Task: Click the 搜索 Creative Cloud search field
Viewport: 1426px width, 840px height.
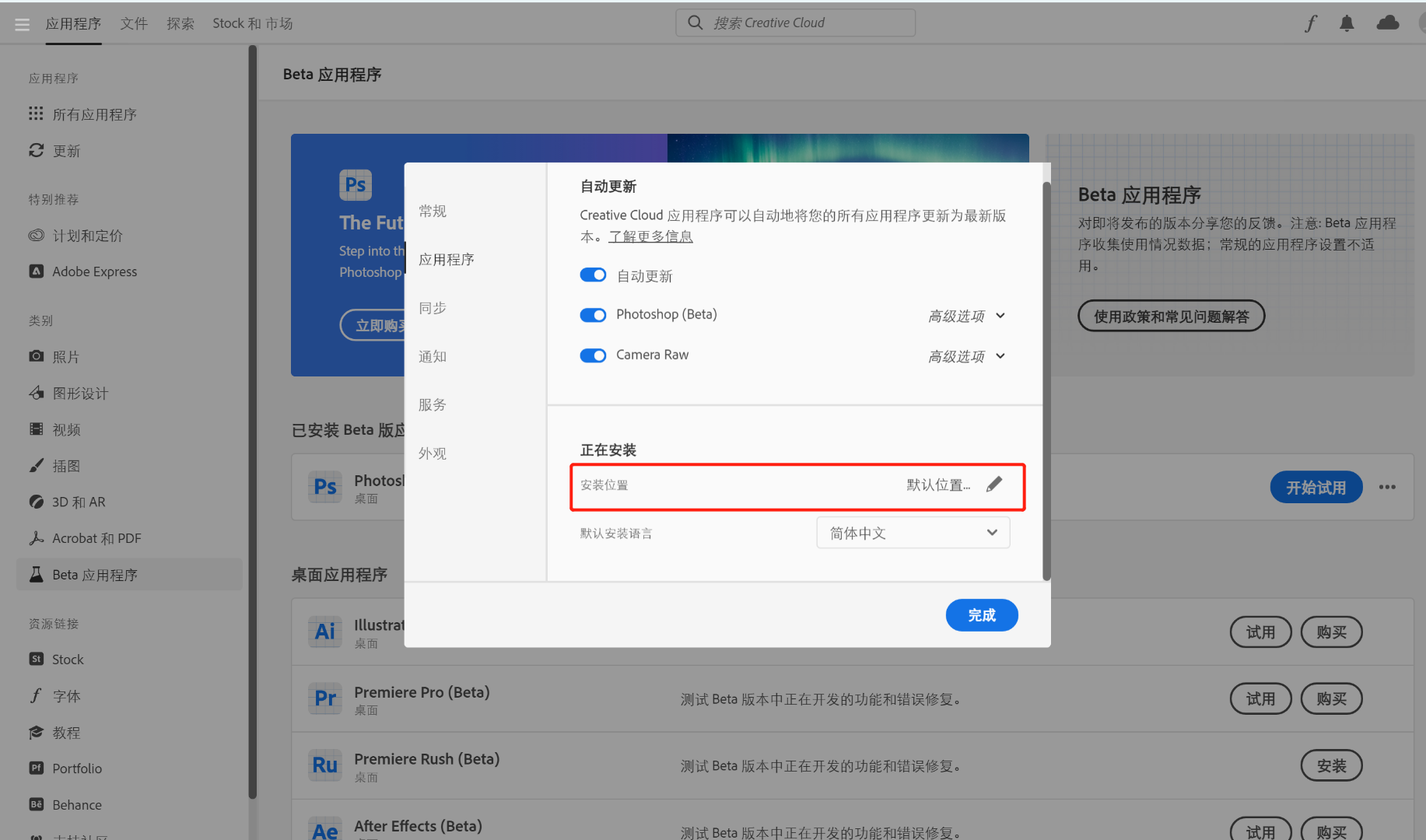Action: pyautogui.click(x=794, y=23)
